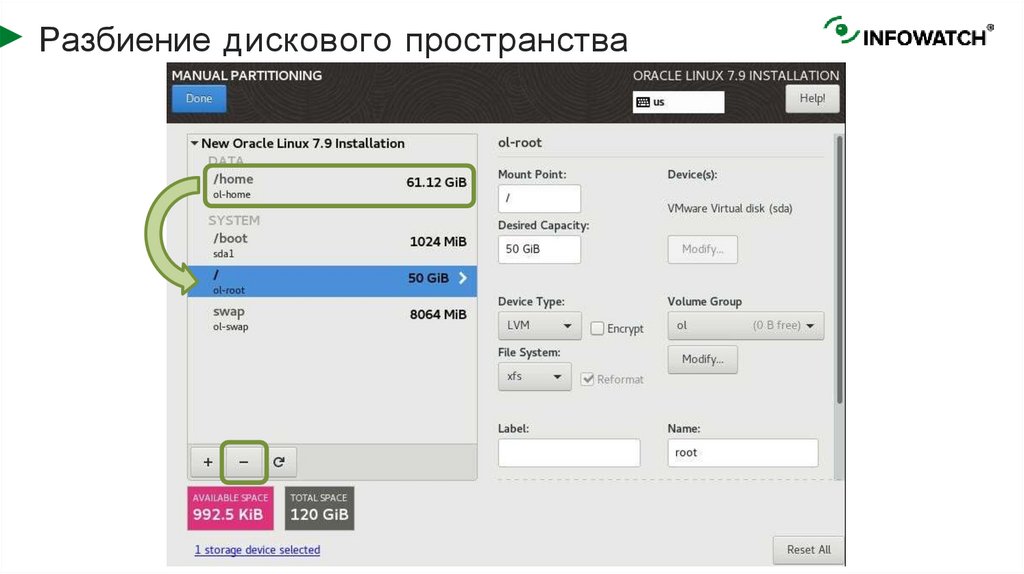
Task: Click the reload storage configuration icon
Action: click(279, 462)
